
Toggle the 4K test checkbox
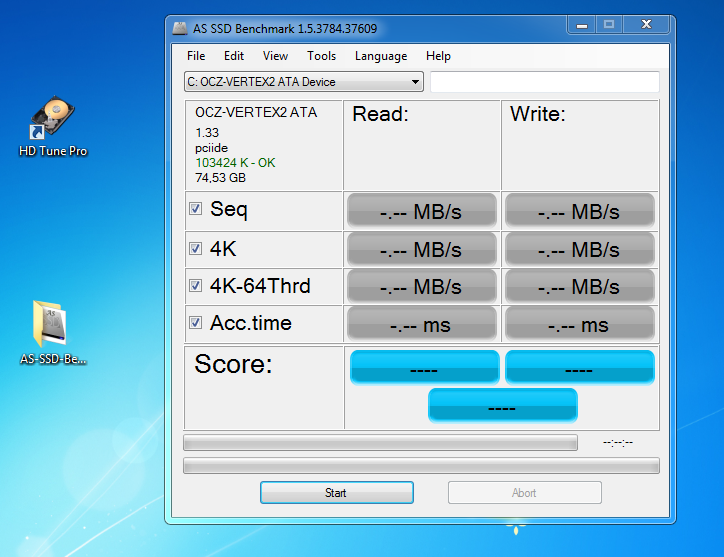(x=195, y=248)
